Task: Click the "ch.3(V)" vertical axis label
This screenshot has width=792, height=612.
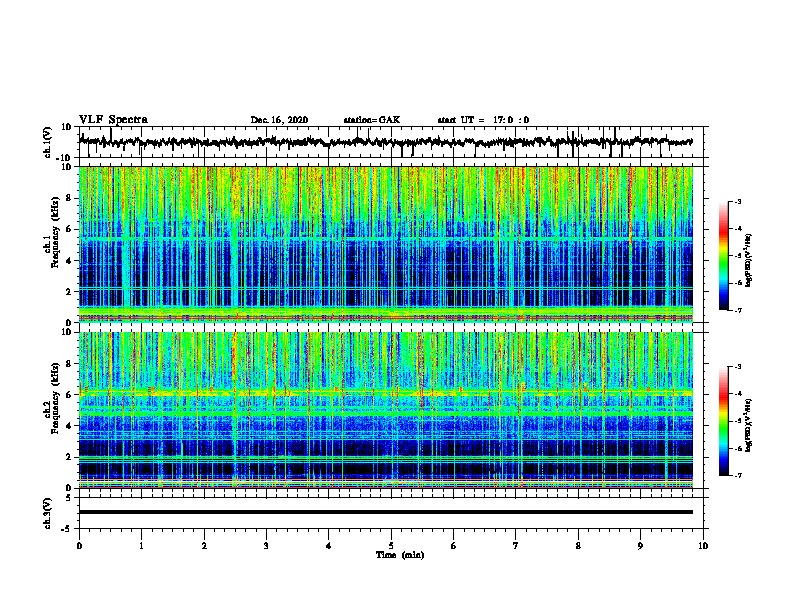Action: click(x=48, y=513)
